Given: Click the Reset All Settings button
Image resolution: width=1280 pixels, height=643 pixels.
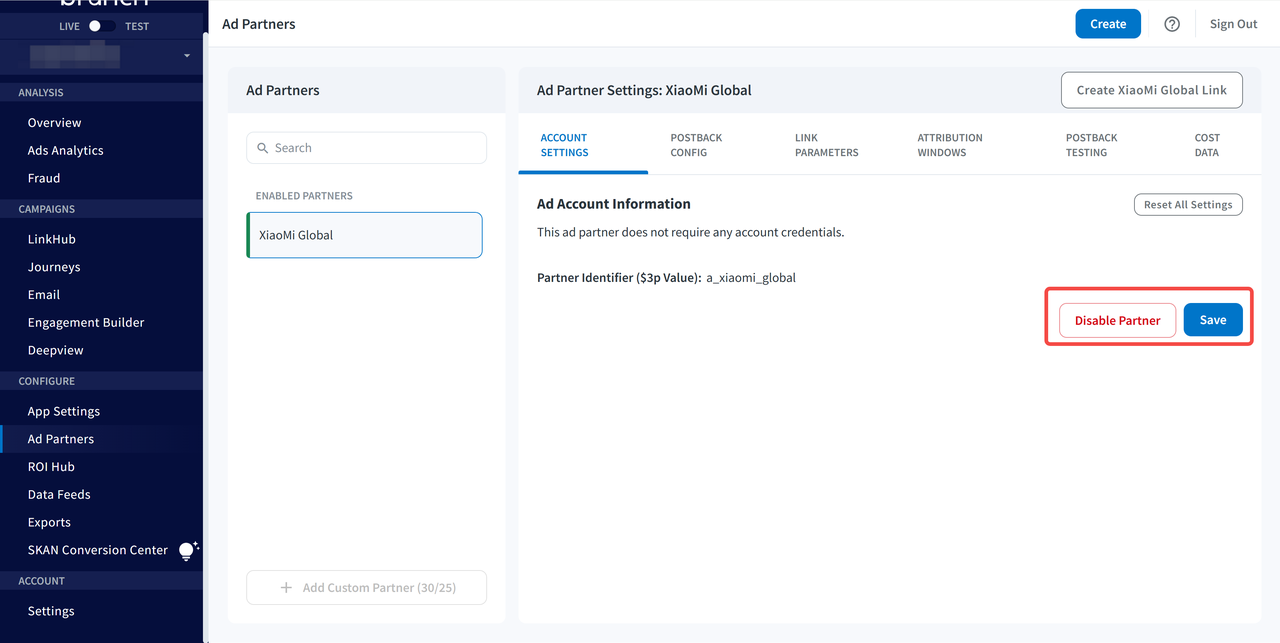Looking at the screenshot, I should (x=1187, y=205).
